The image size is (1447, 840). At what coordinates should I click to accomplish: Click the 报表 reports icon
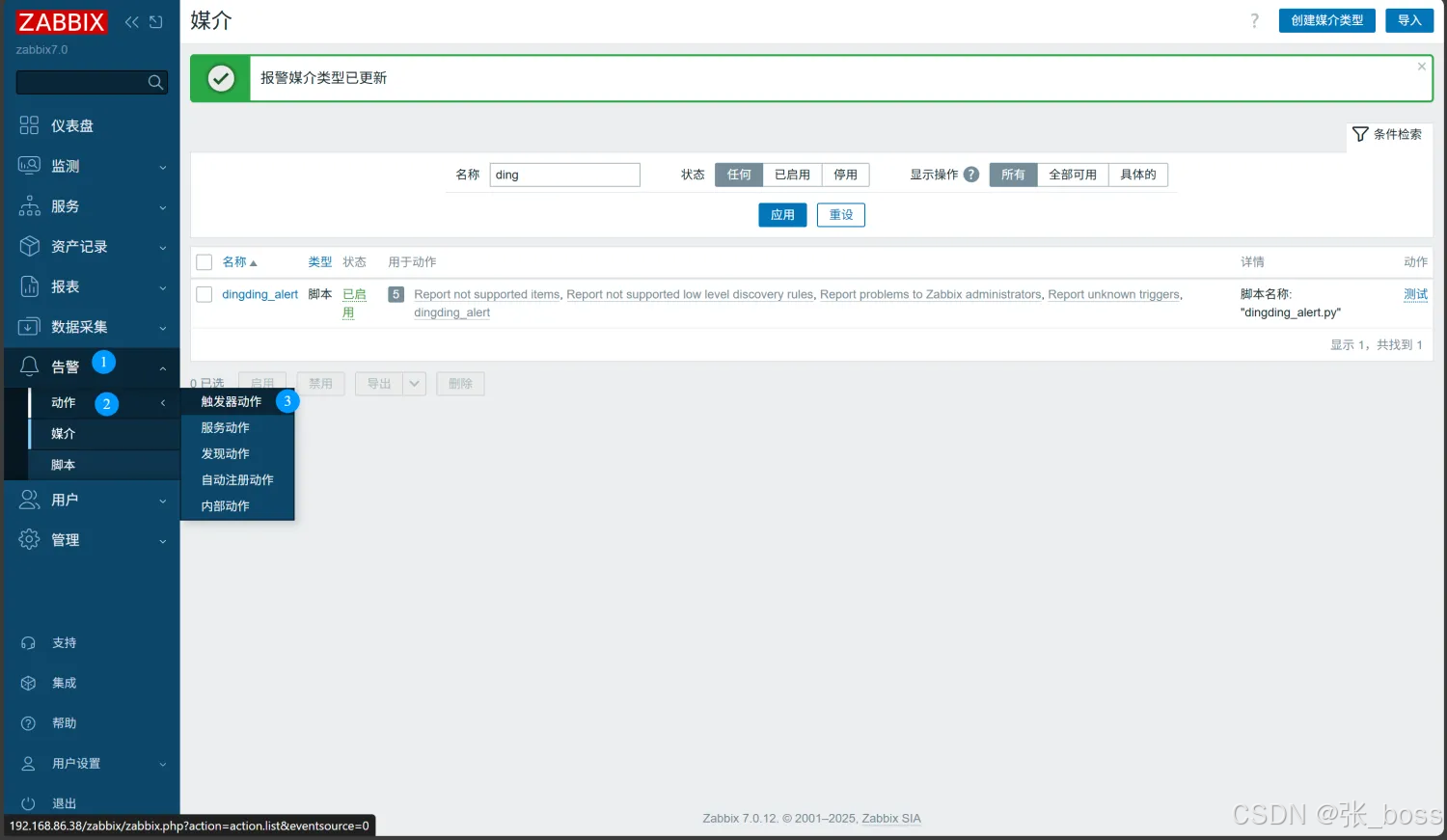pyautogui.click(x=29, y=286)
